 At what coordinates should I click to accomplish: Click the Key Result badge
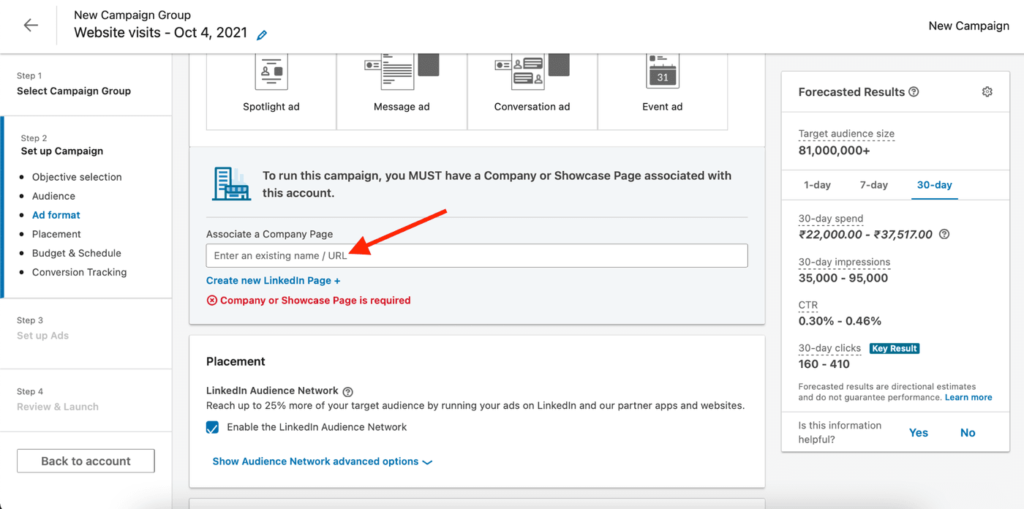point(895,348)
